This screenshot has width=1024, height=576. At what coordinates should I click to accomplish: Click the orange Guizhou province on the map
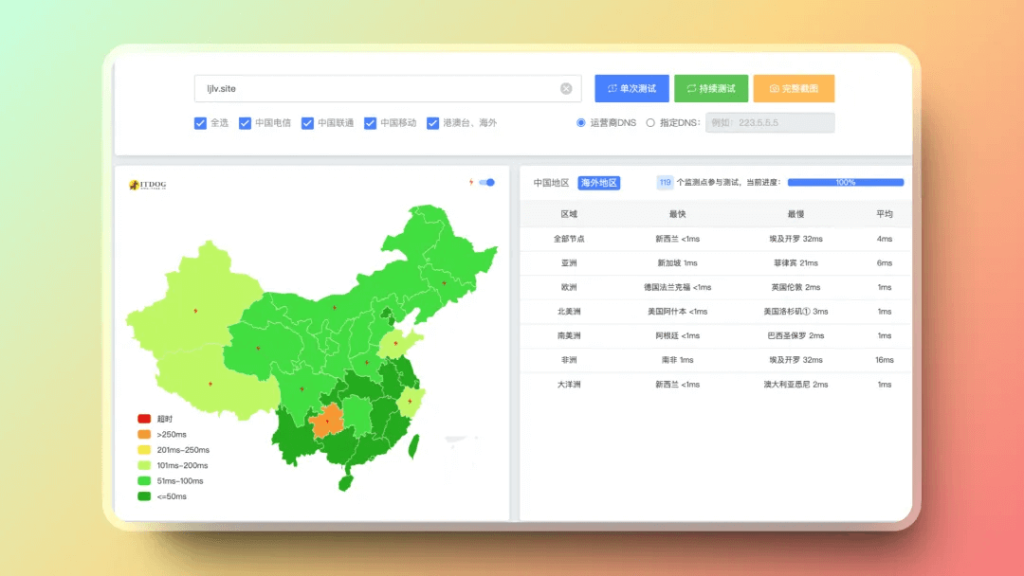(x=327, y=423)
